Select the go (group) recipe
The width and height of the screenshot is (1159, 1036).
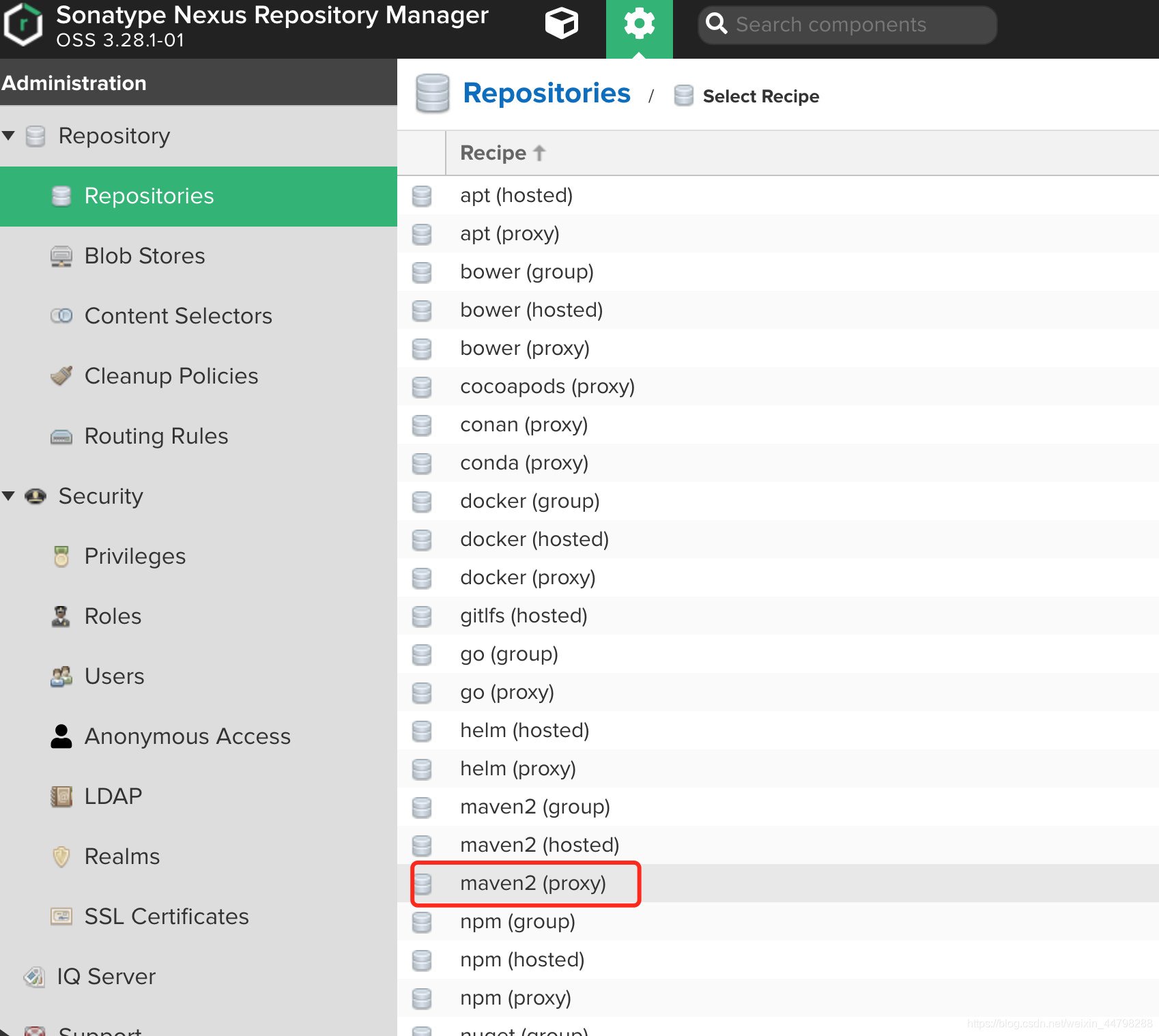tap(778, 654)
